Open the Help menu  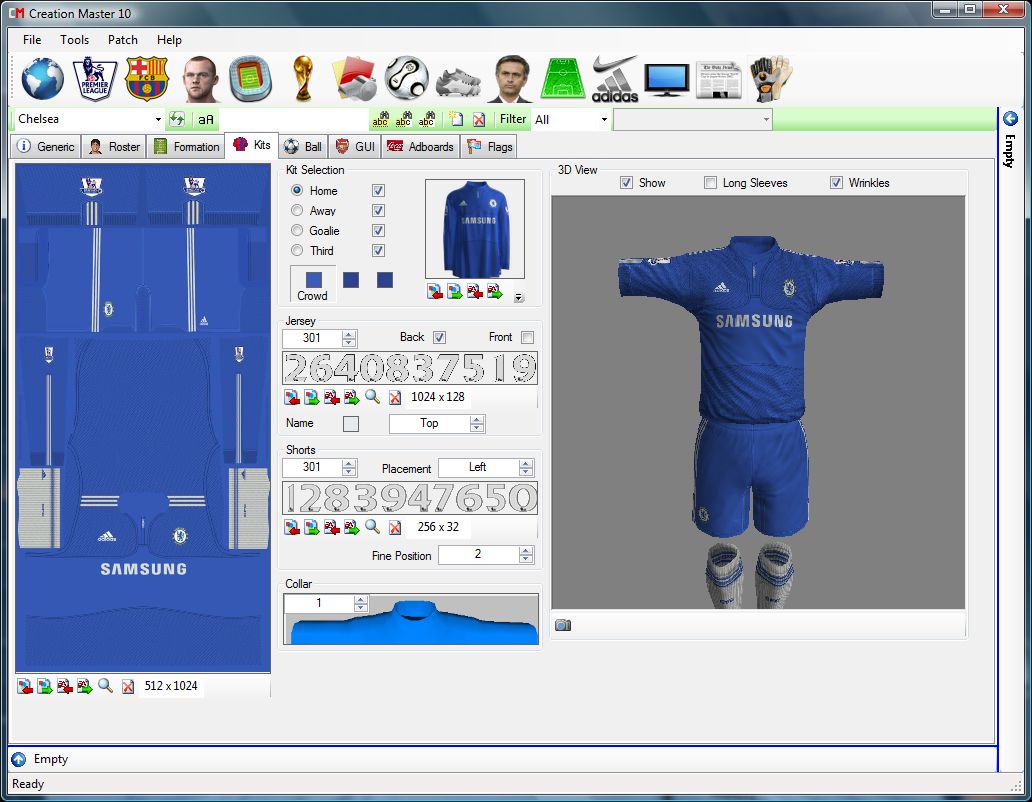(x=169, y=39)
